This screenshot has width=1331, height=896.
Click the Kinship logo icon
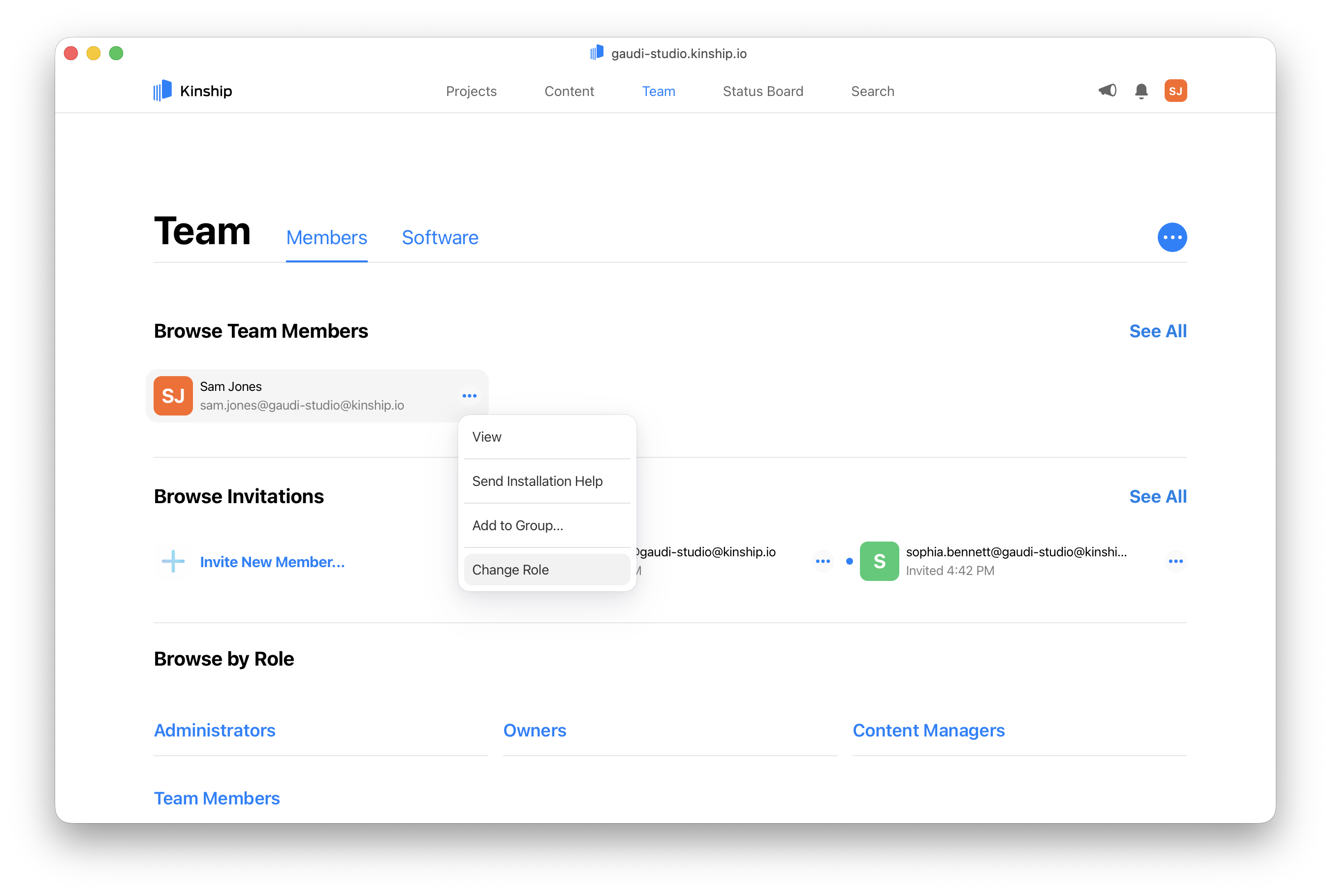click(163, 90)
